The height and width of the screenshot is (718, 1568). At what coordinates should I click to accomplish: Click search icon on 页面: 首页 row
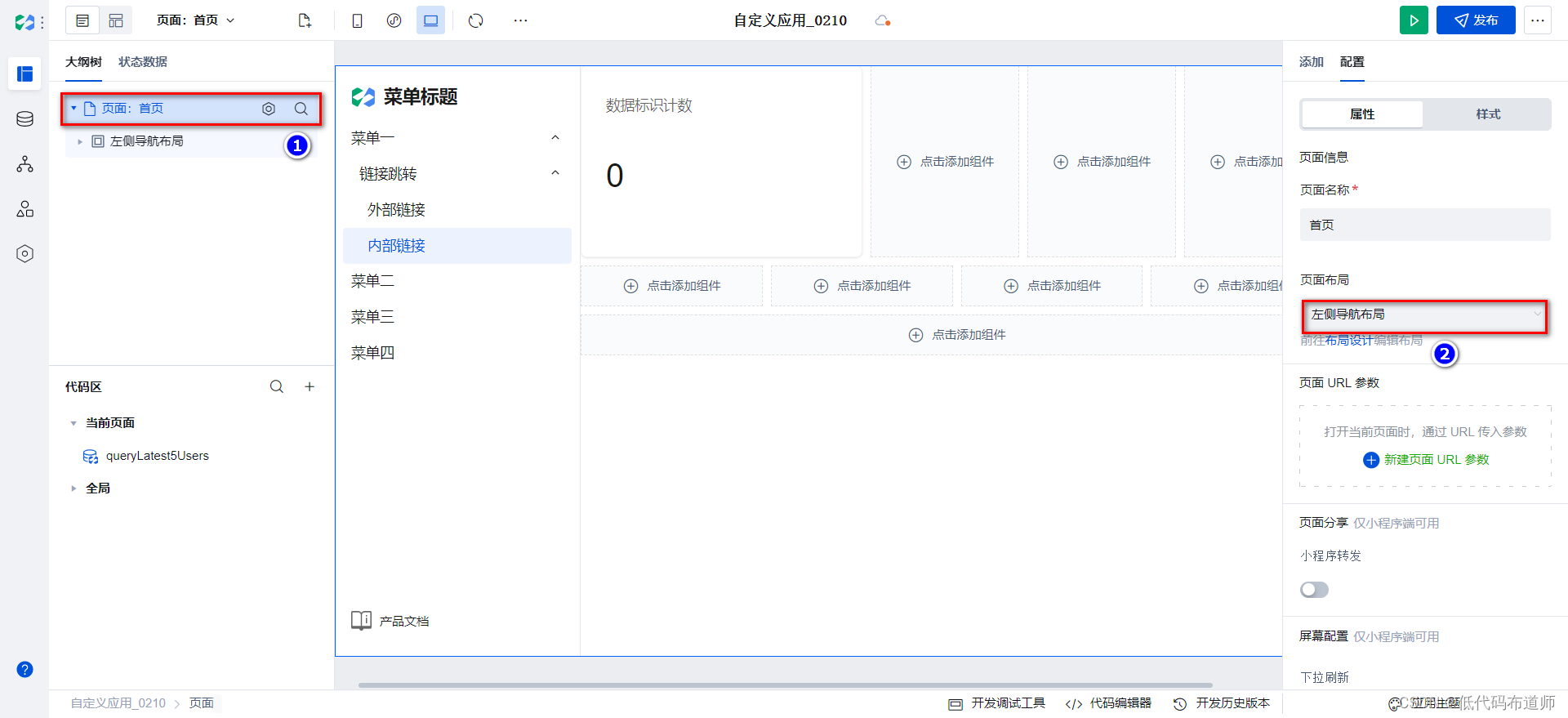tap(301, 109)
